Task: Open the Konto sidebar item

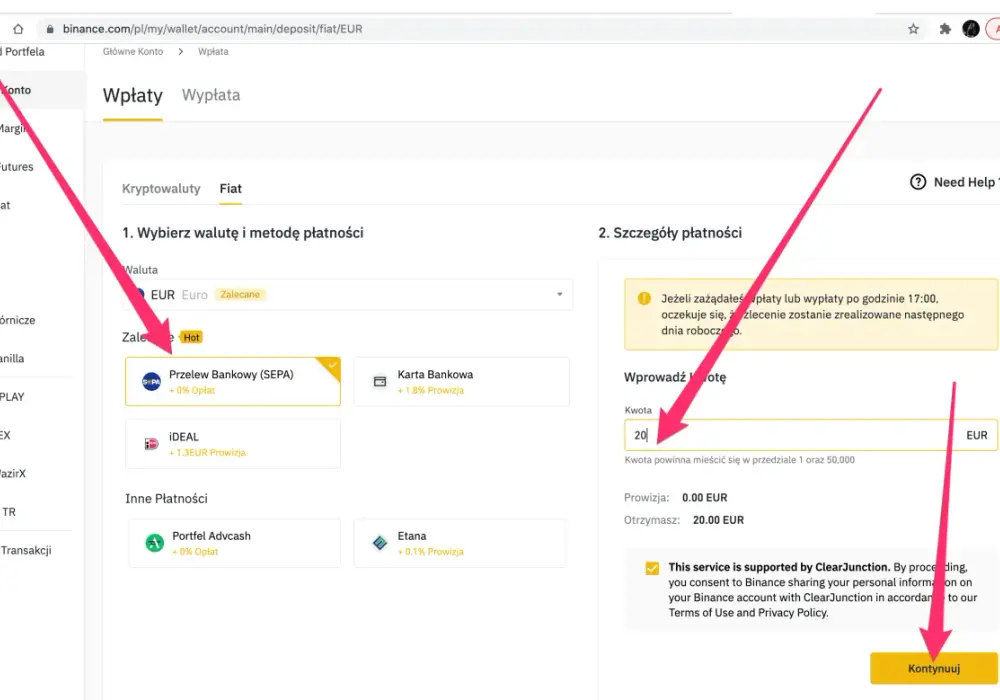Action: pos(17,90)
